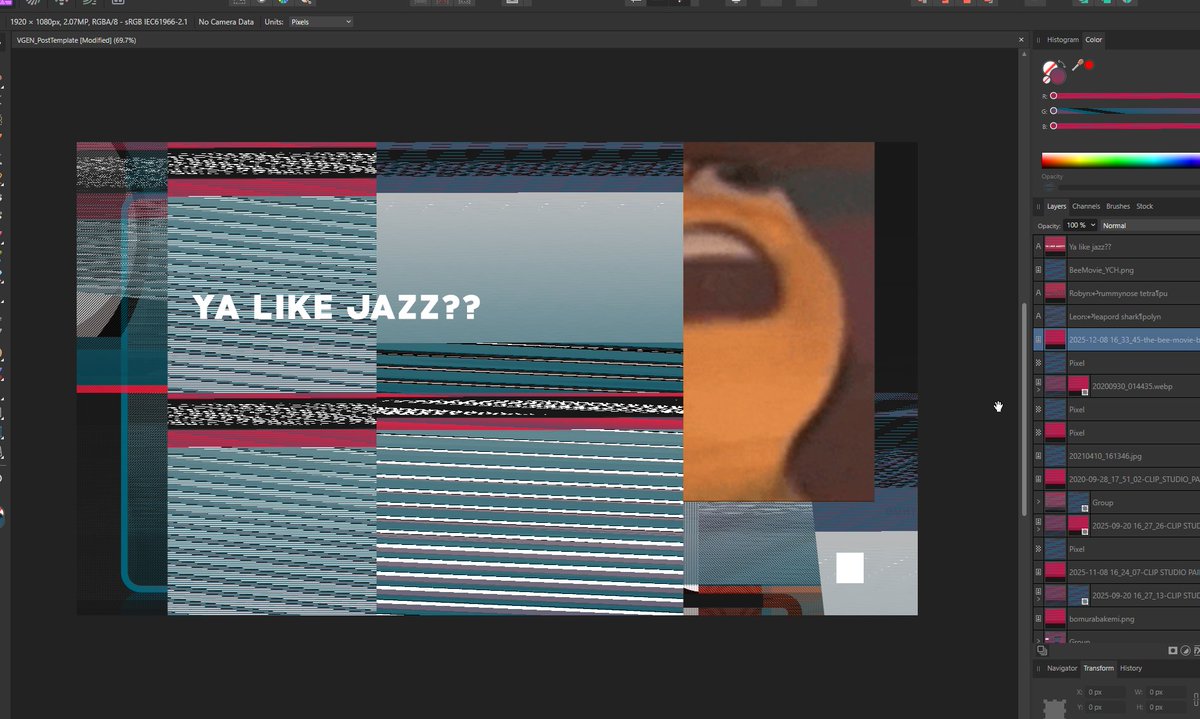Open the Units dropdown showing Pixels

pos(320,21)
